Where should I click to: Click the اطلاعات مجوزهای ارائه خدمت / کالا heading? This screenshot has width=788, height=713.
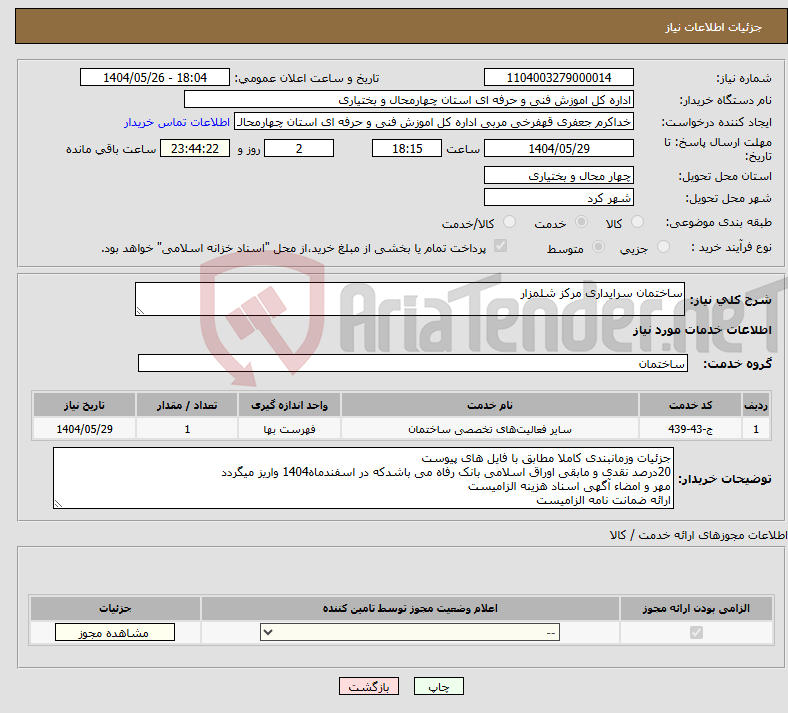pos(698,535)
